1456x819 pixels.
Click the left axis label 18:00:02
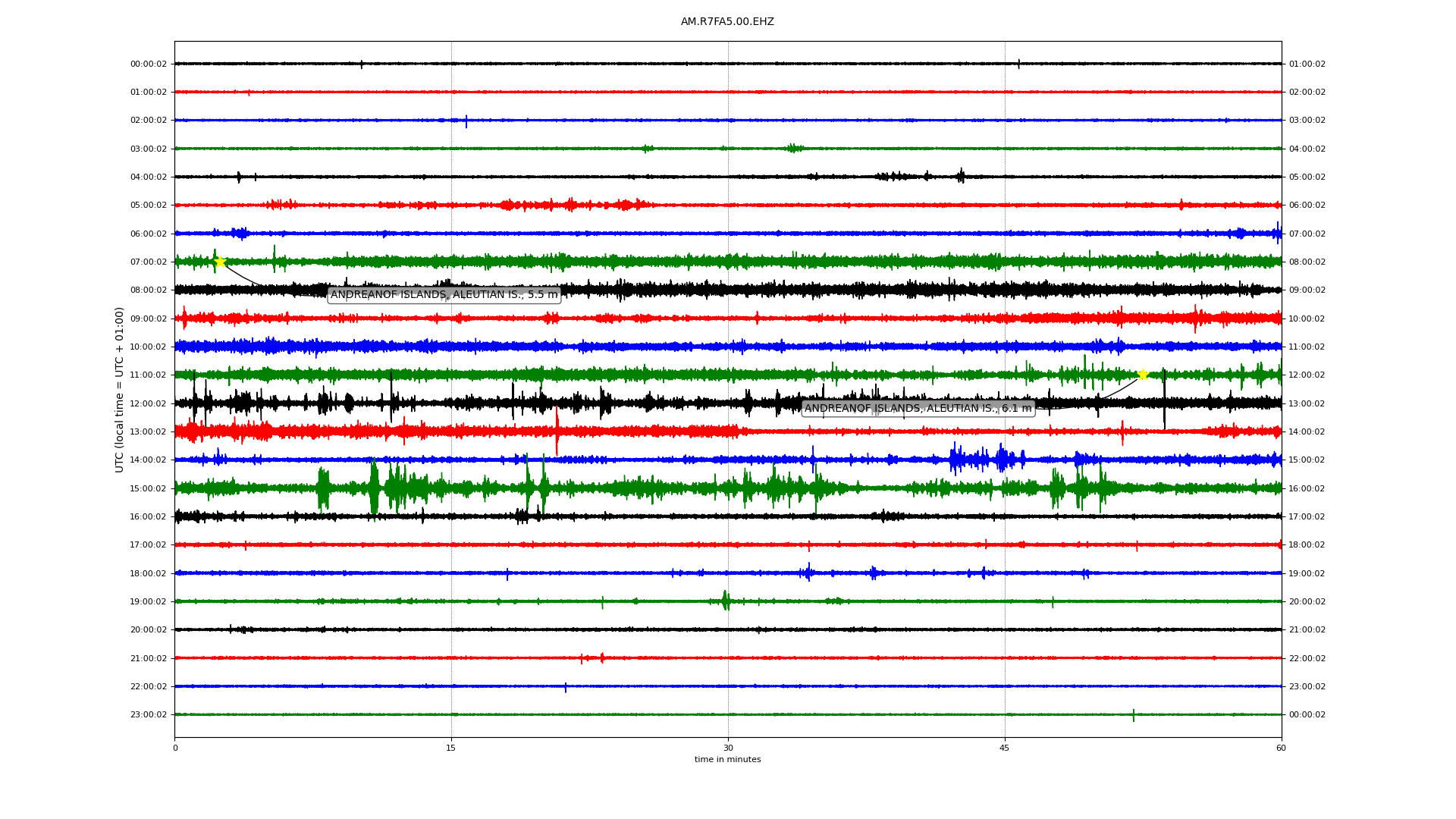tap(149, 574)
